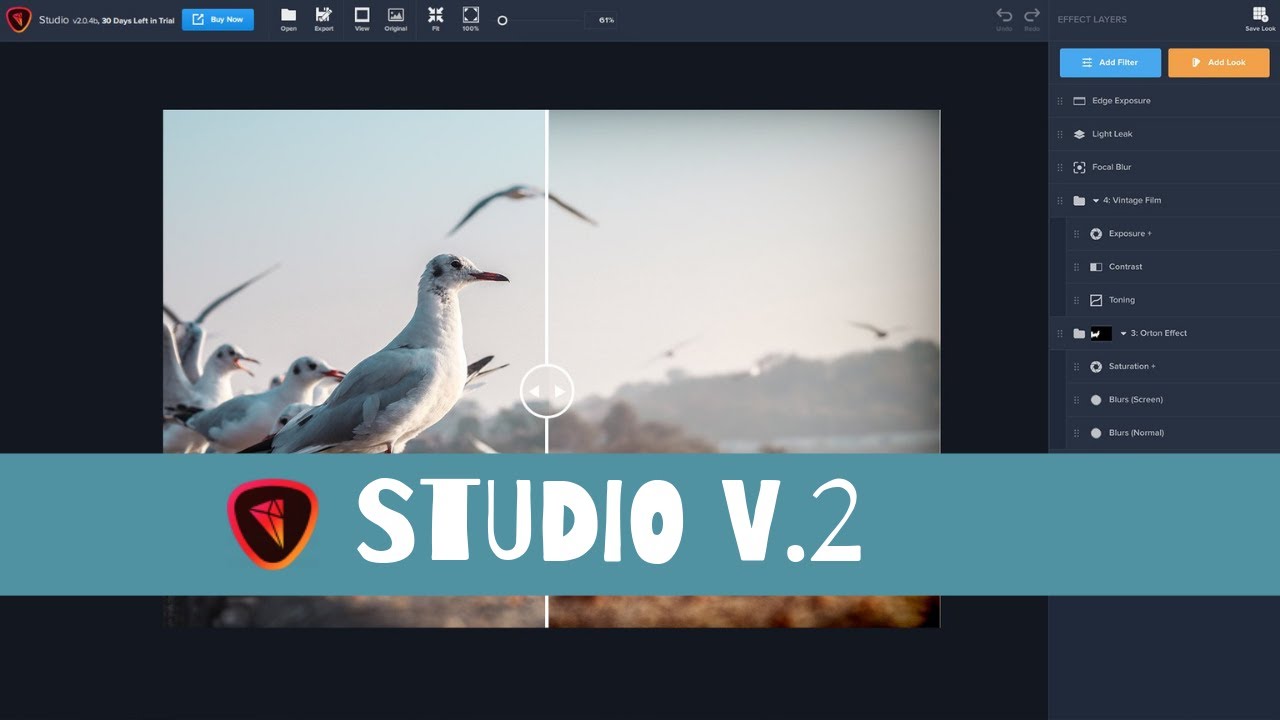Click the Blurs (Normal) circle icon
This screenshot has height=720, width=1280.
click(x=1096, y=433)
